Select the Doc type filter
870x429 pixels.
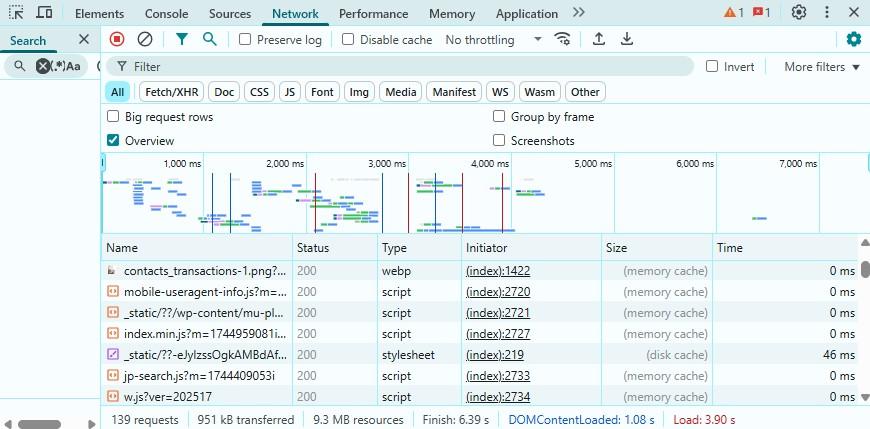[224, 92]
